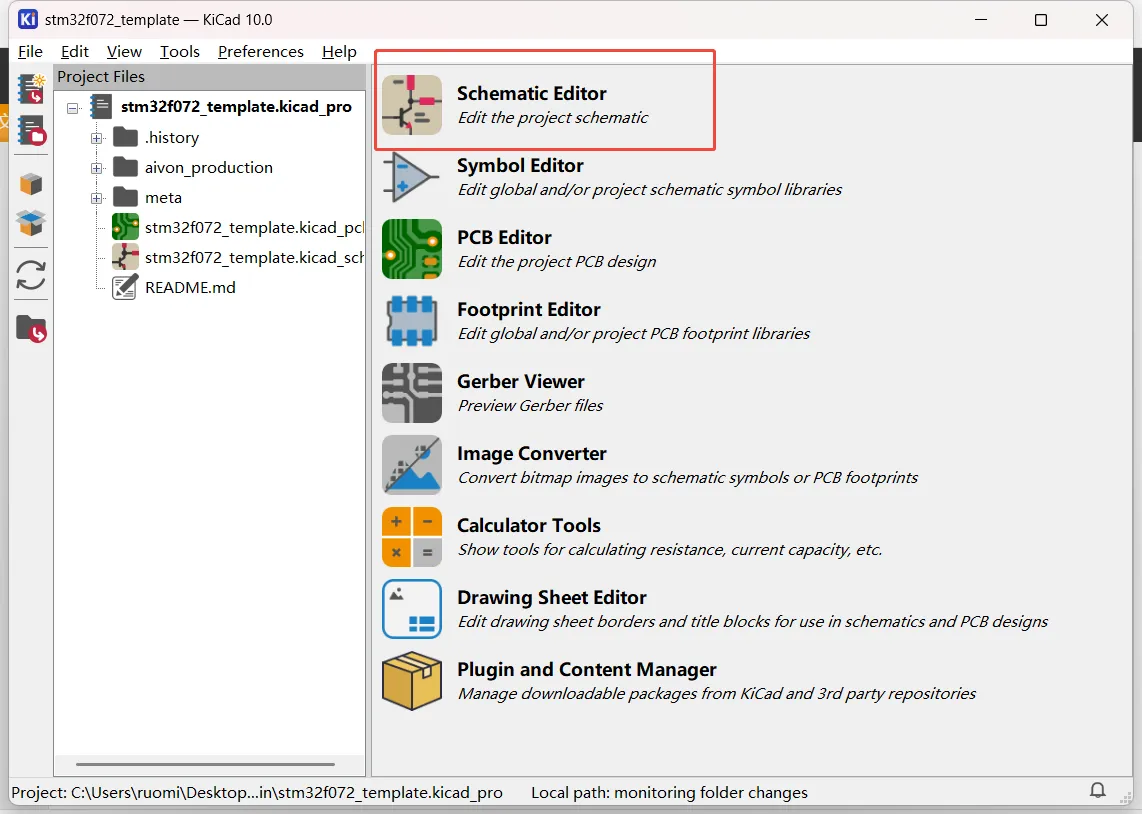
Task: Open the Symbol Editor icon
Action: pyautogui.click(x=411, y=177)
